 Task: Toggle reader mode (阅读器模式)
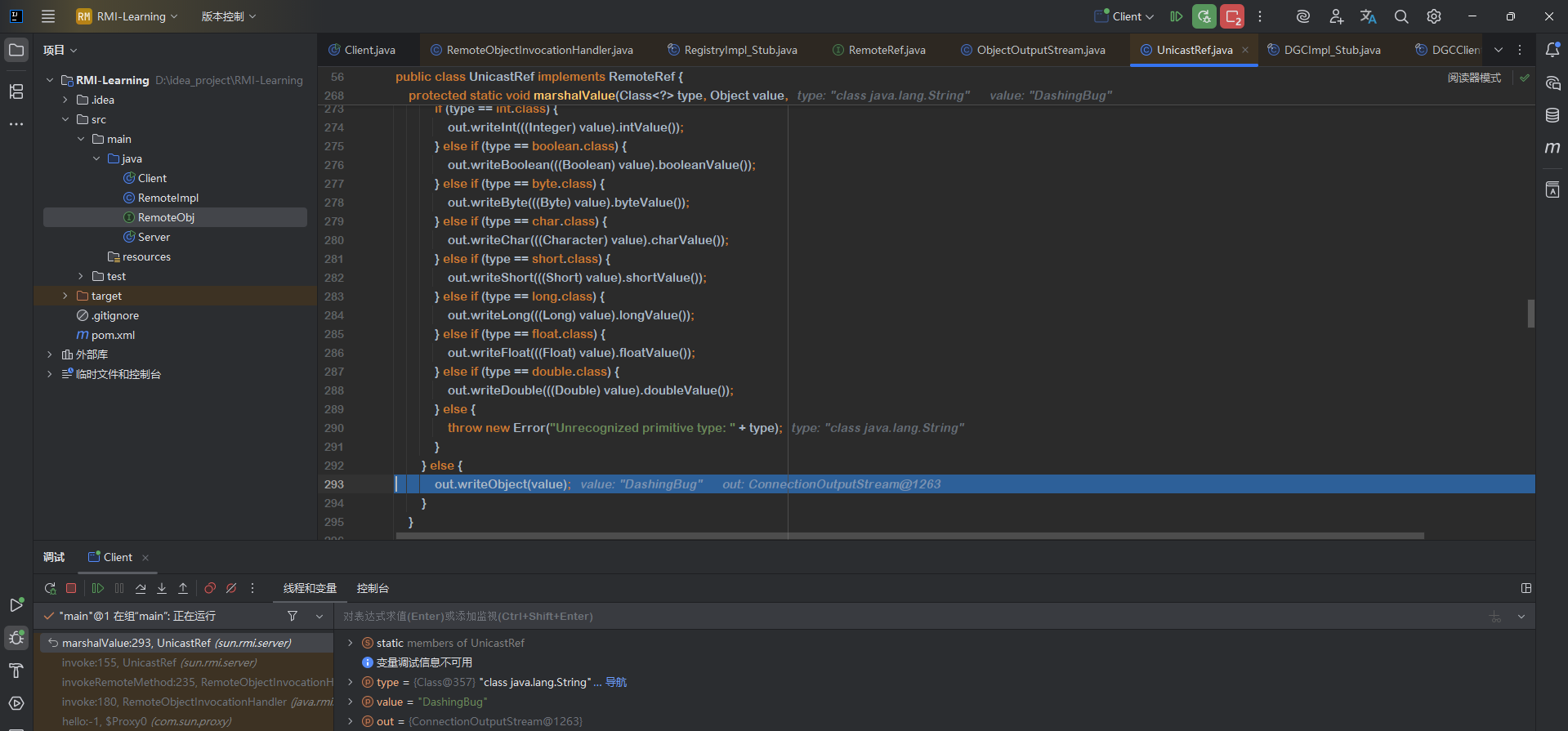1473,78
